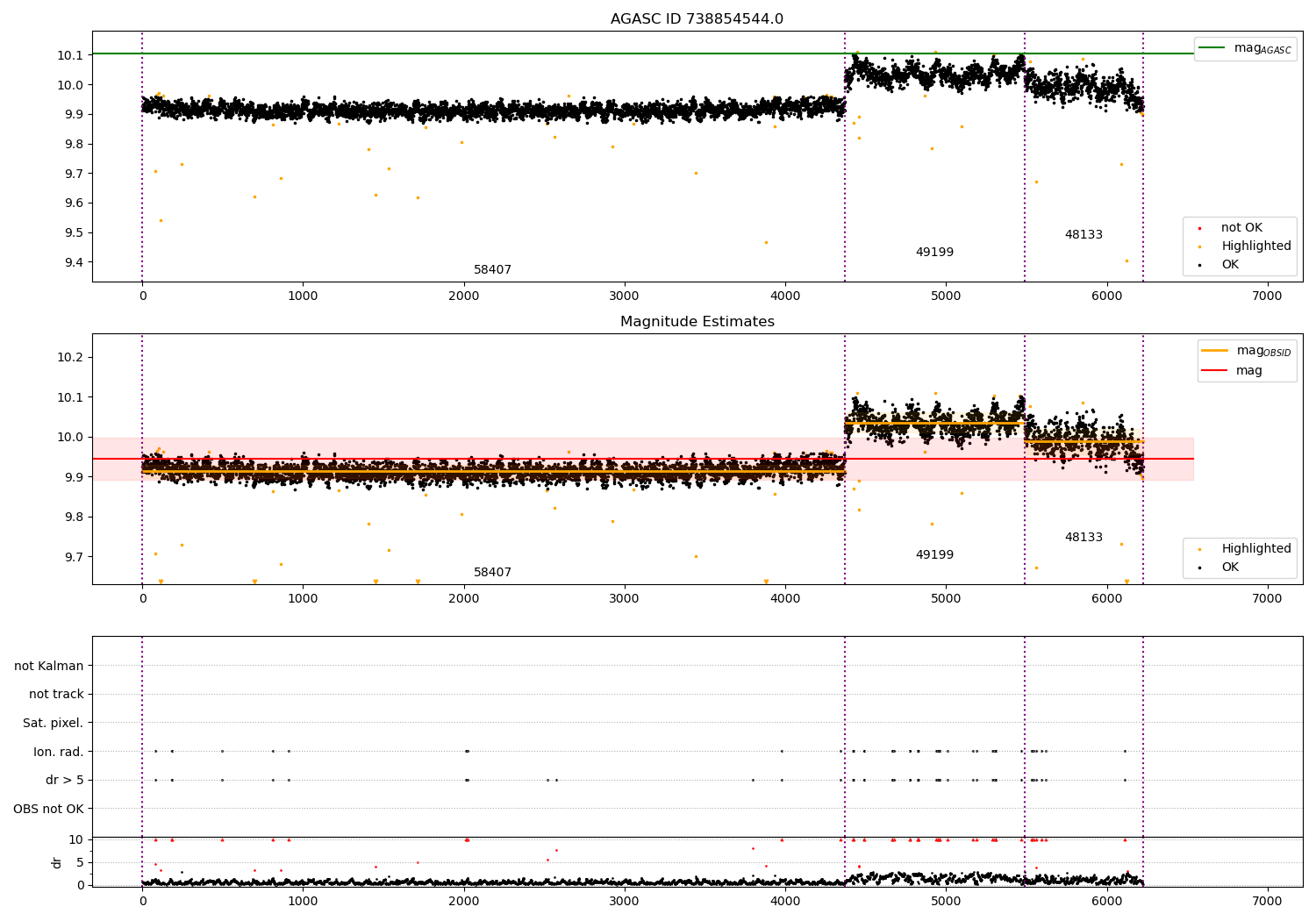Click the 'dr > 5' axis label

tap(65, 780)
